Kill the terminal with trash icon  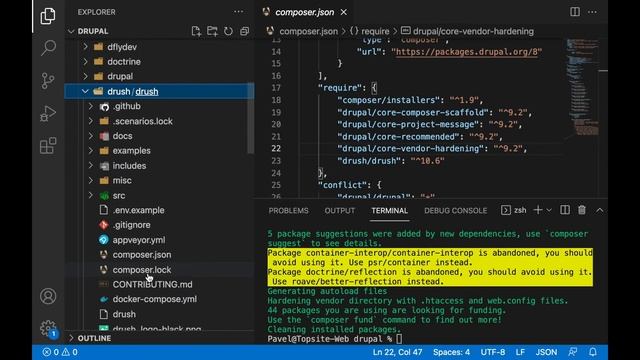tap(582, 210)
